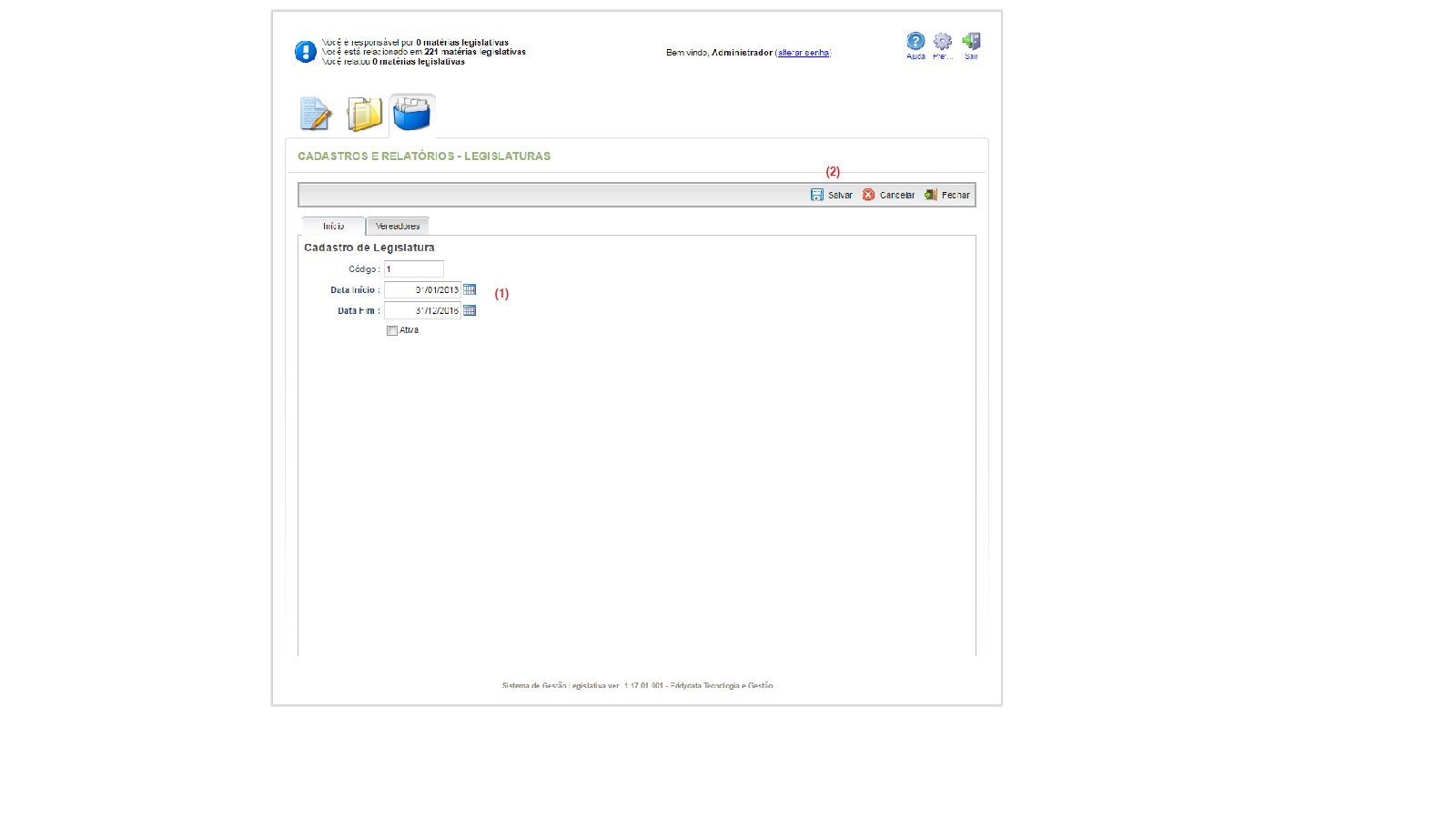Open calendar picker for Data Início
The width and height of the screenshot is (1456, 819).
coord(470,289)
